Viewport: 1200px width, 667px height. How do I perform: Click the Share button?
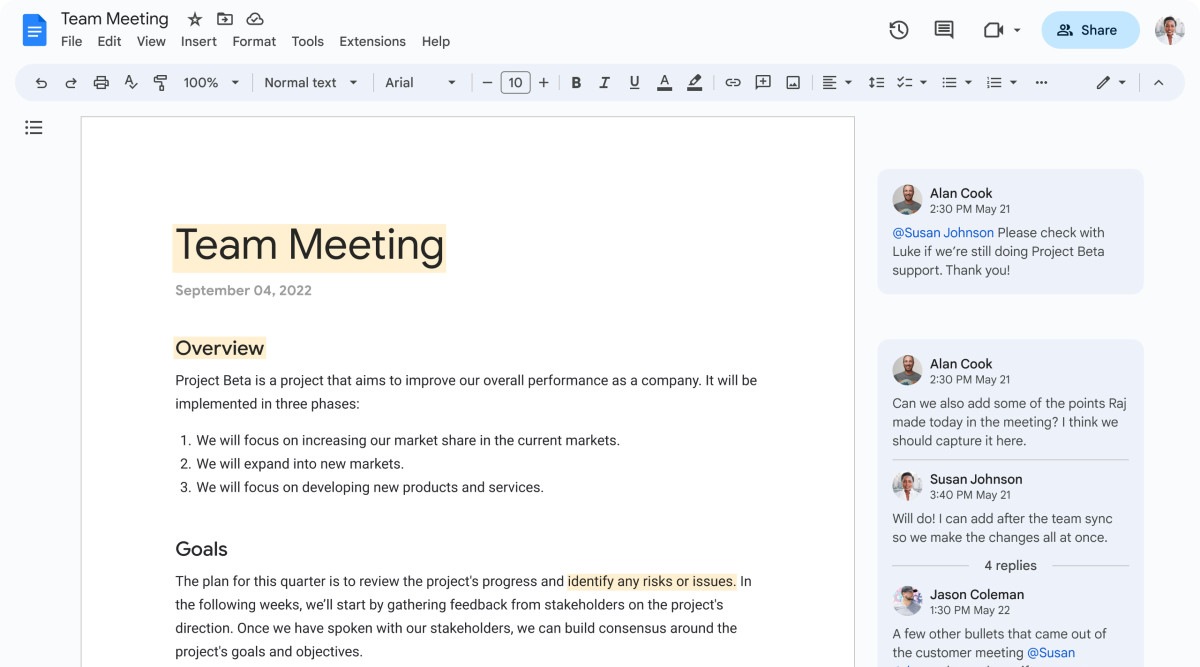tap(1090, 30)
